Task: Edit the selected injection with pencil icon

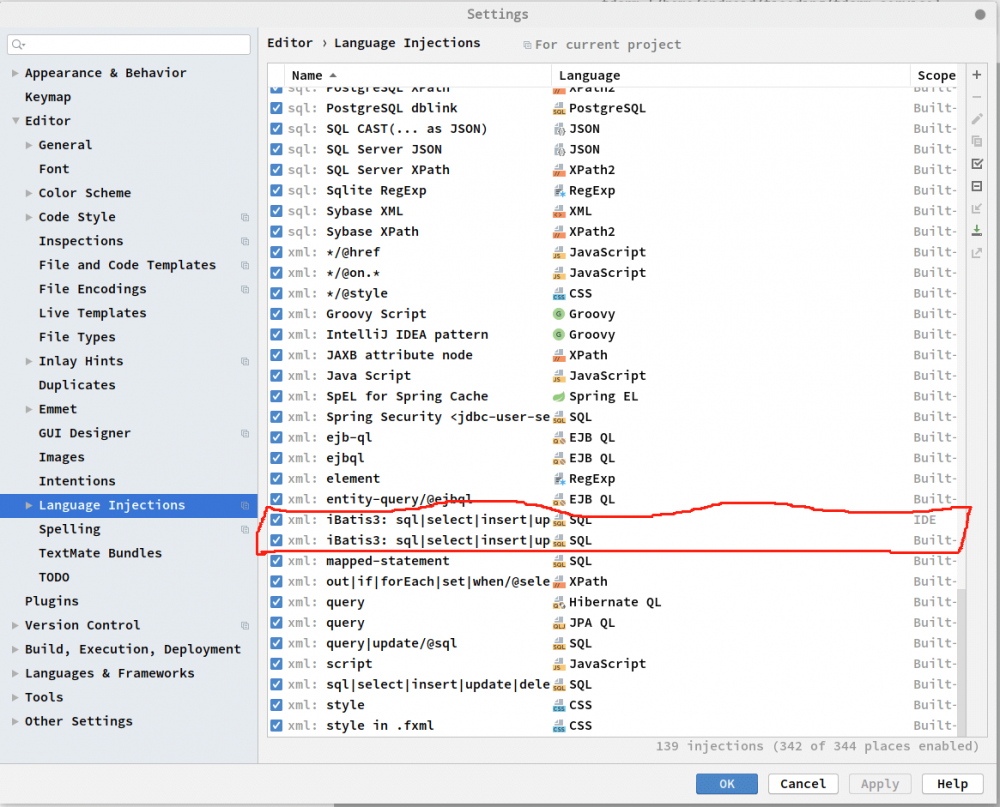Action: pyautogui.click(x=976, y=118)
